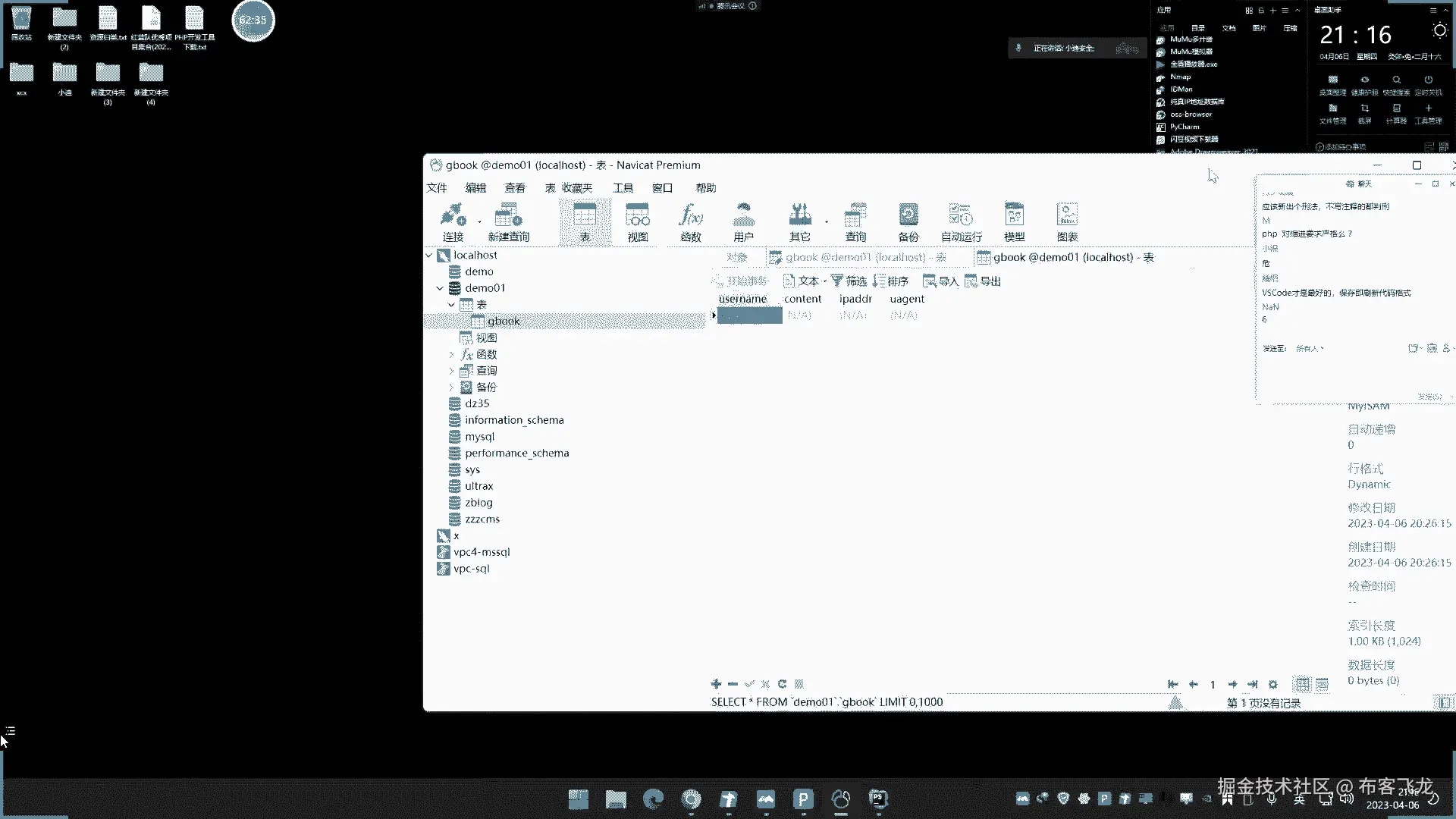Open the 工具 menu
The width and height of the screenshot is (1456, 819).
(623, 188)
